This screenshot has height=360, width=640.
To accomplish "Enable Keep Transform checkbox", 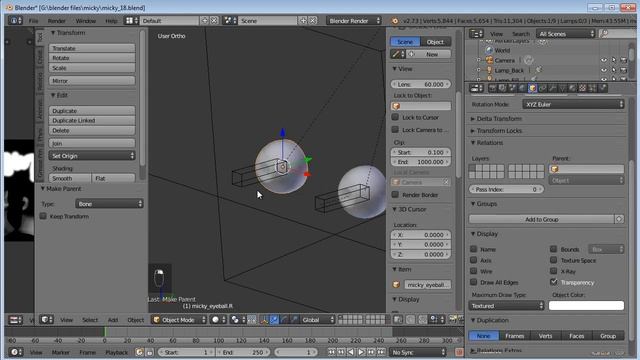I will pyautogui.click(x=43, y=216).
